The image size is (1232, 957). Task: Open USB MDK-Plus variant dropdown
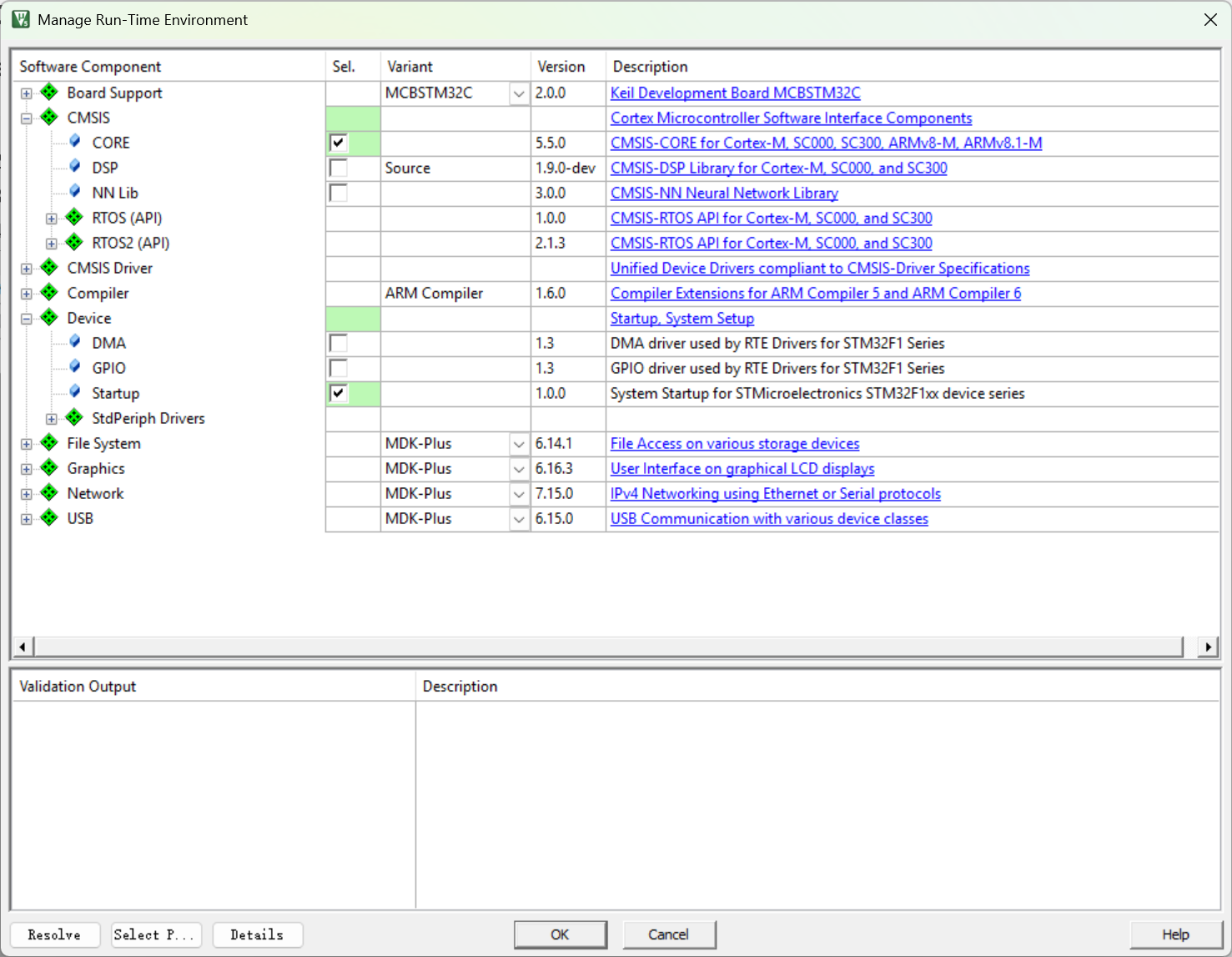519,519
